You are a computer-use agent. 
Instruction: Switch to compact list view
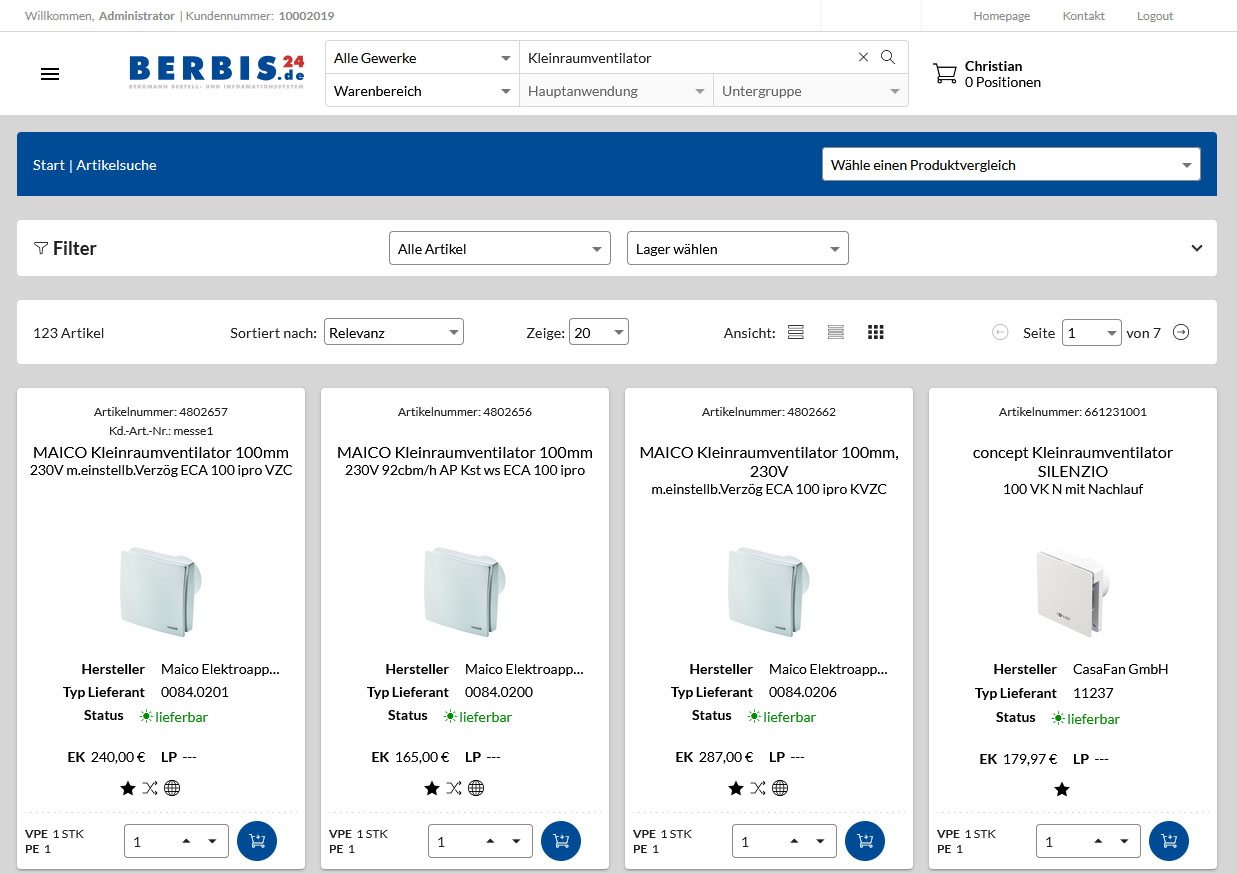pyautogui.click(x=836, y=332)
